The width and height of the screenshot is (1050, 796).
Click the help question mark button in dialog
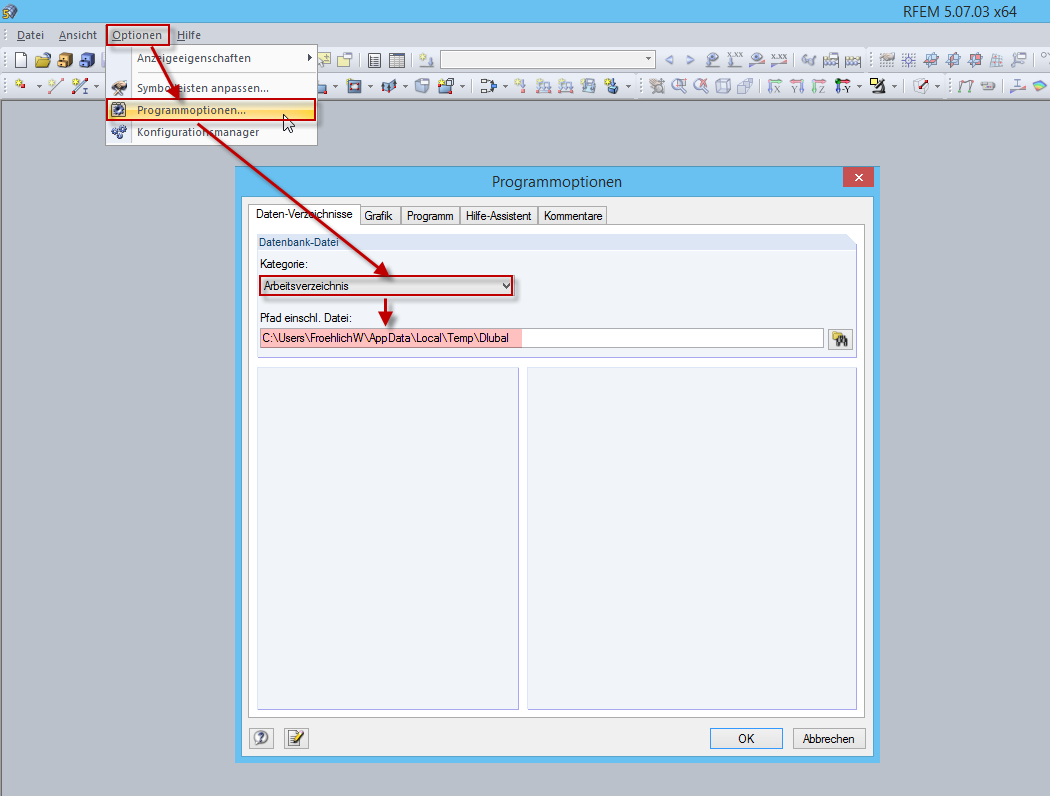click(x=261, y=738)
